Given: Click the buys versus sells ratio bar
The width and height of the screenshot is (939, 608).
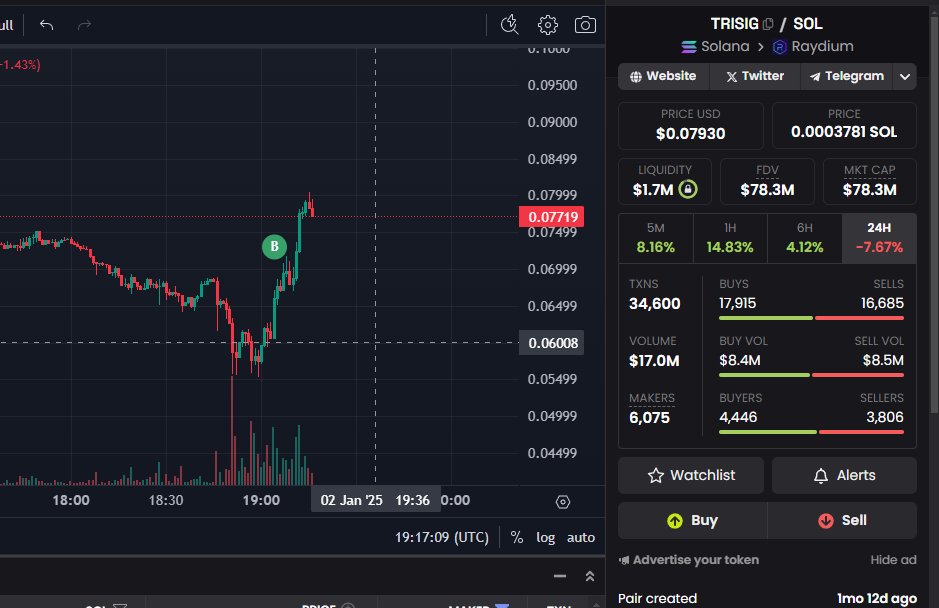Looking at the screenshot, I should (811, 318).
